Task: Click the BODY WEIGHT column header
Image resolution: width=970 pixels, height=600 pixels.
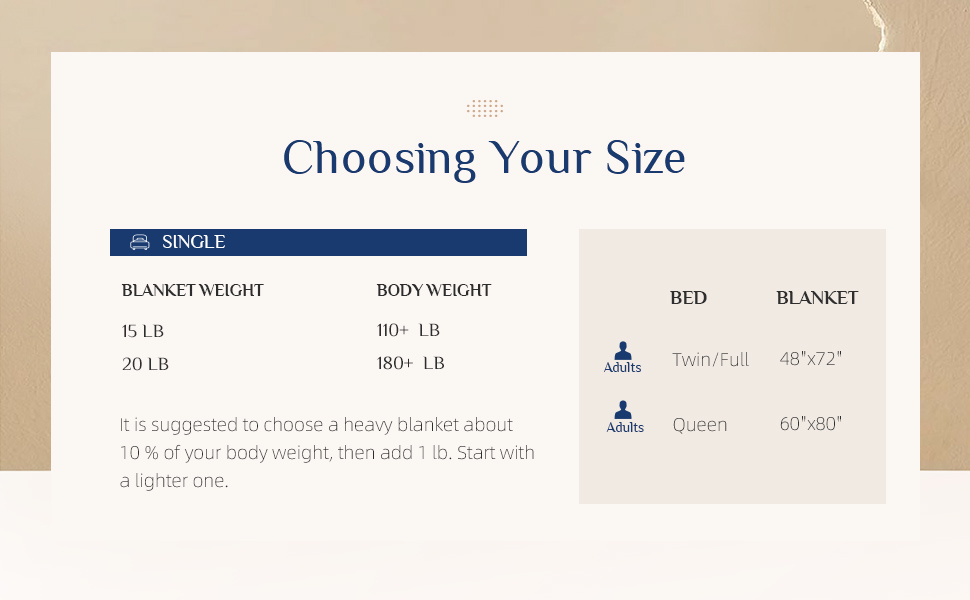Action: pyautogui.click(x=434, y=291)
